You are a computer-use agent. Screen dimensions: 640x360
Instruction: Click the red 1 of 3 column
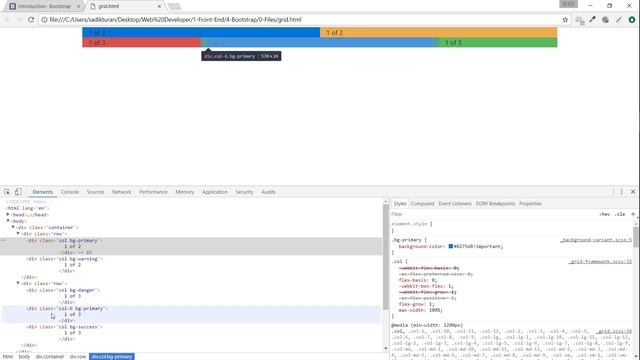point(141,42)
